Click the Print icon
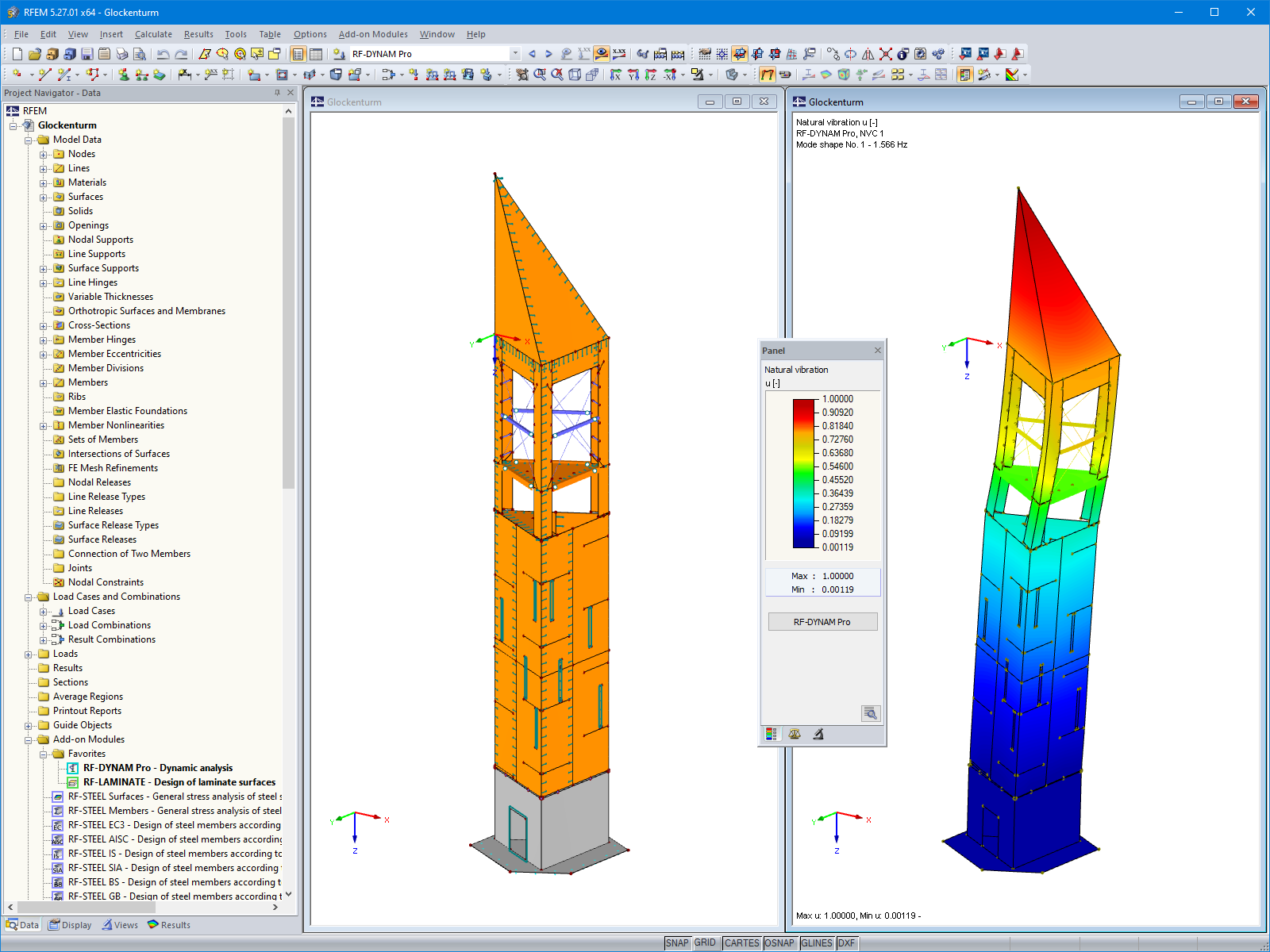Viewport: 1270px width, 952px height. point(122,54)
